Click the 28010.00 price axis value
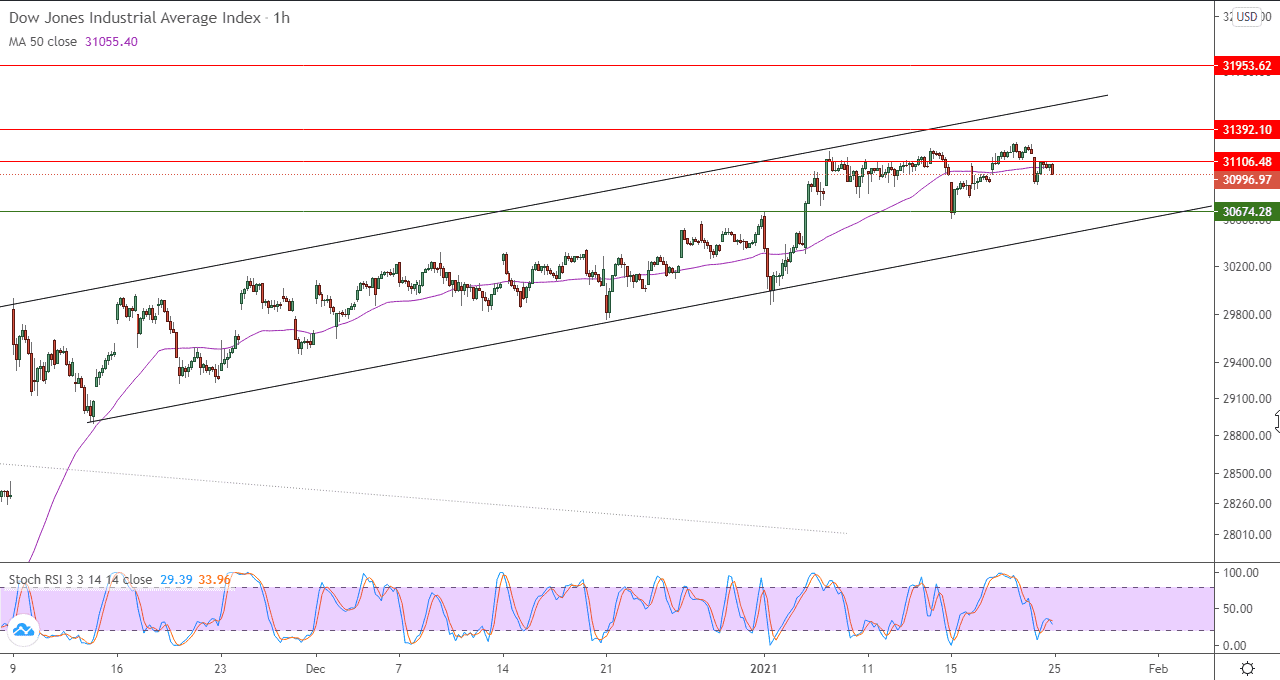This screenshot has width=1280, height=680. tap(1246, 535)
